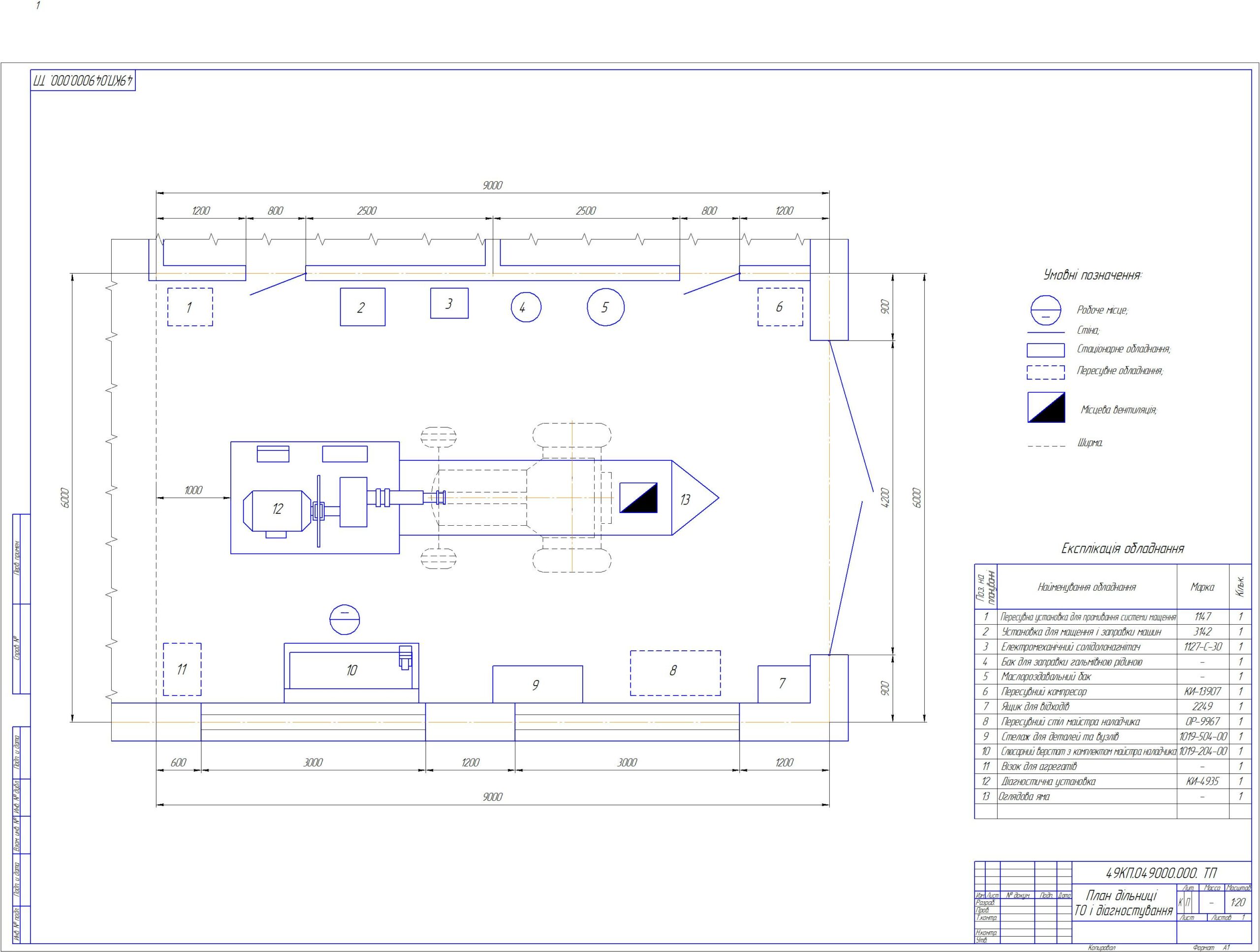Select dashed compressor box 6 on the plan
This screenshot has width=1260, height=952.
tap(780, 307)
